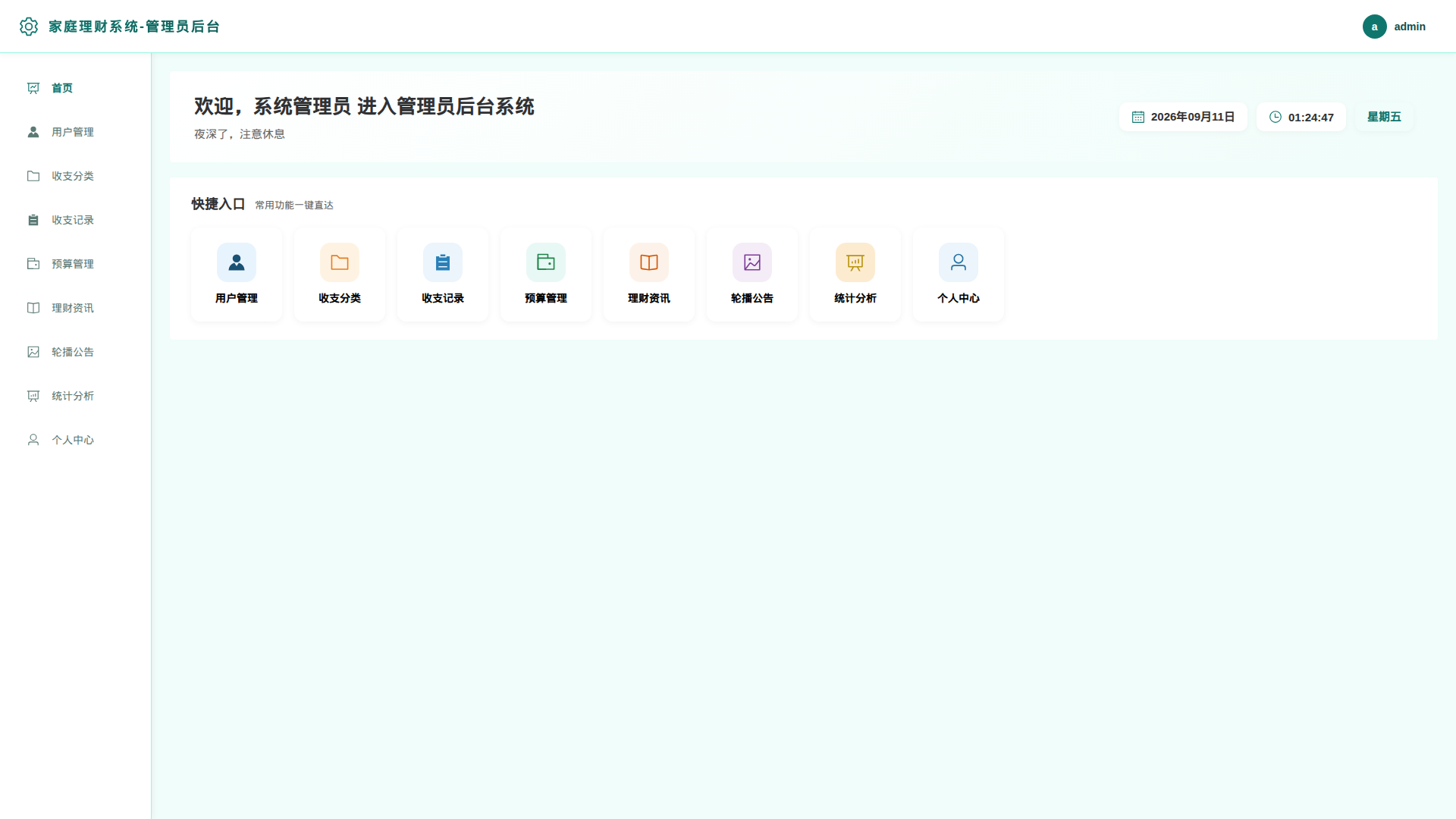Click the subtitle 常用功能一键直达

pos(294,206)
